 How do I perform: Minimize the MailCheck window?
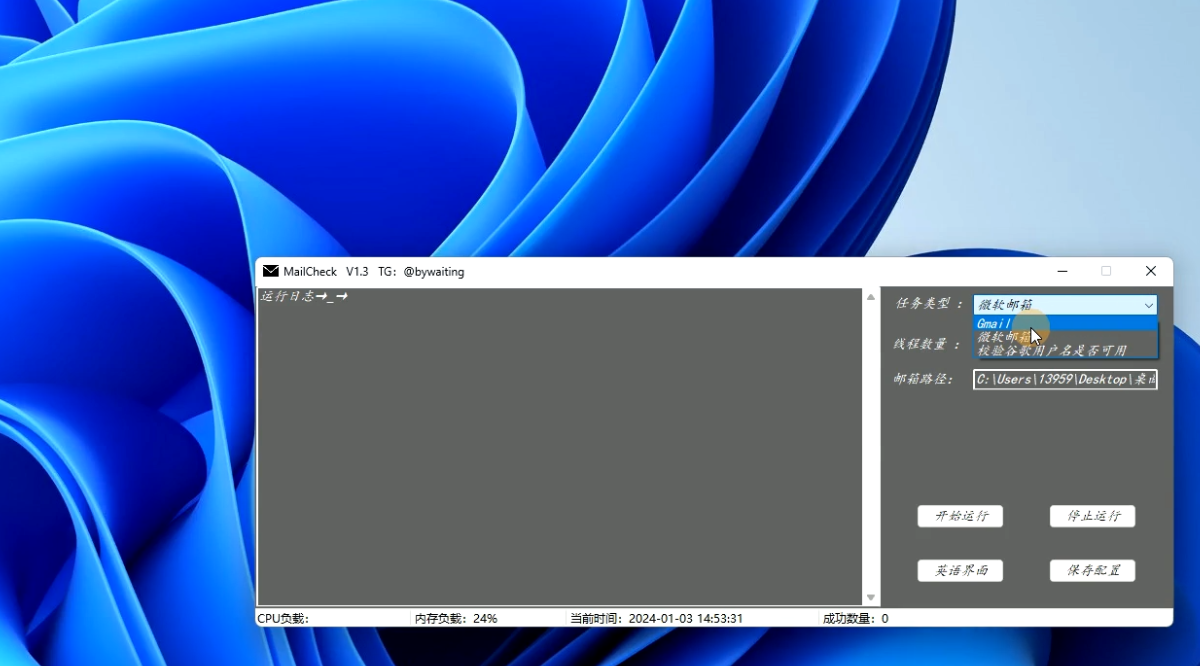tap(1062, 272)
